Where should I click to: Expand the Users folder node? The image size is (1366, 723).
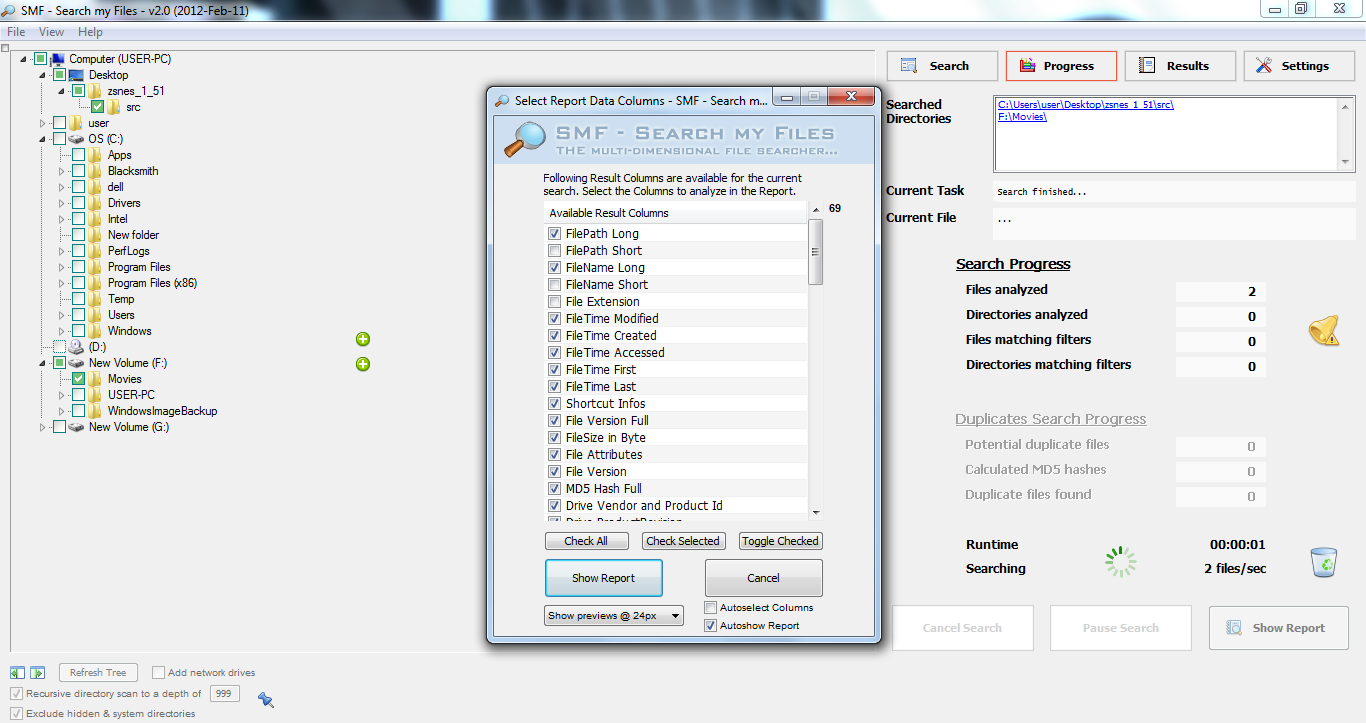tap(62, 315)
